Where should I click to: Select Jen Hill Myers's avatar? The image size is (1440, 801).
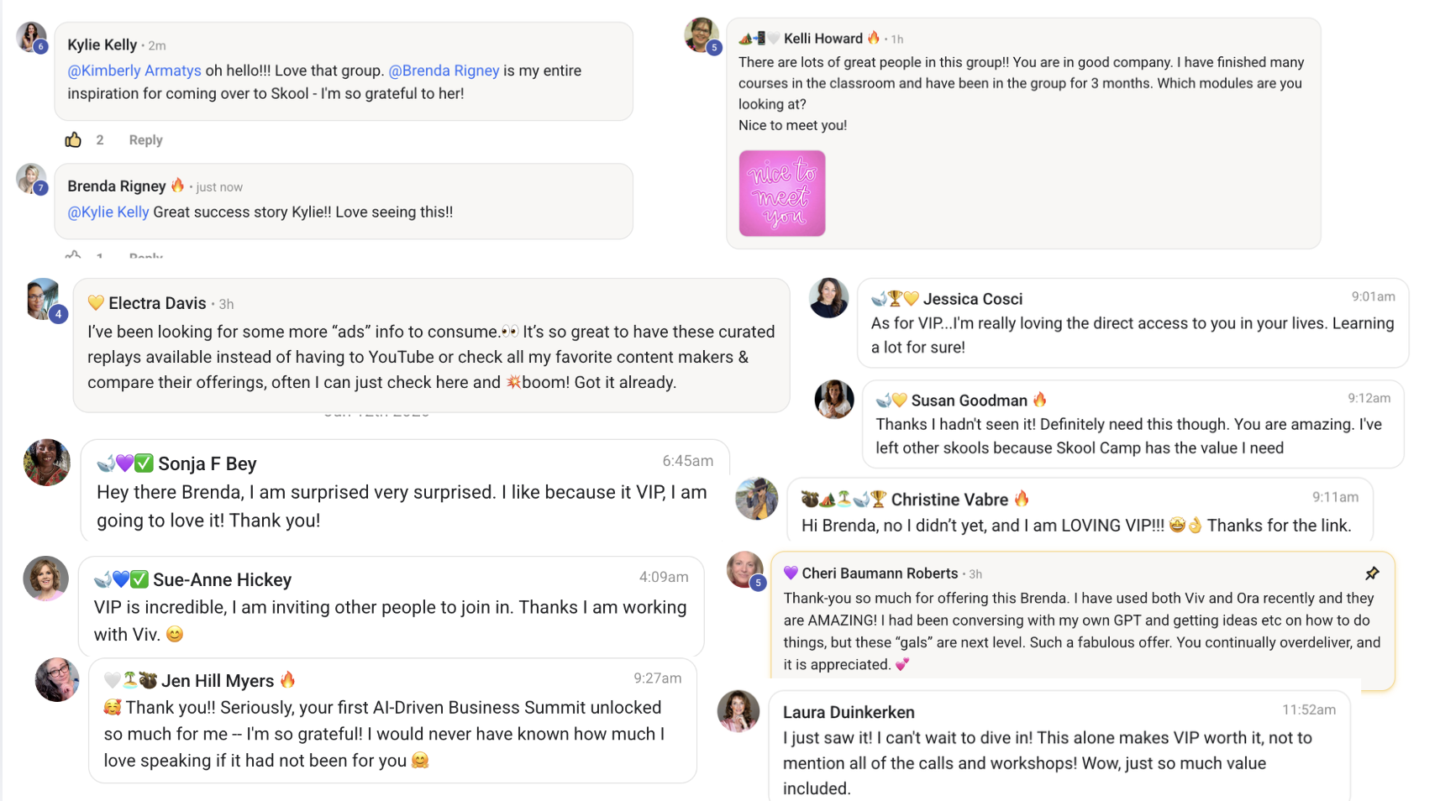click(x=57, y=680)
